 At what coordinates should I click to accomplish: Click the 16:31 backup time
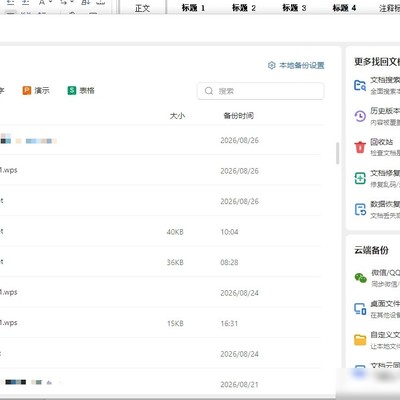click(229, 323)
